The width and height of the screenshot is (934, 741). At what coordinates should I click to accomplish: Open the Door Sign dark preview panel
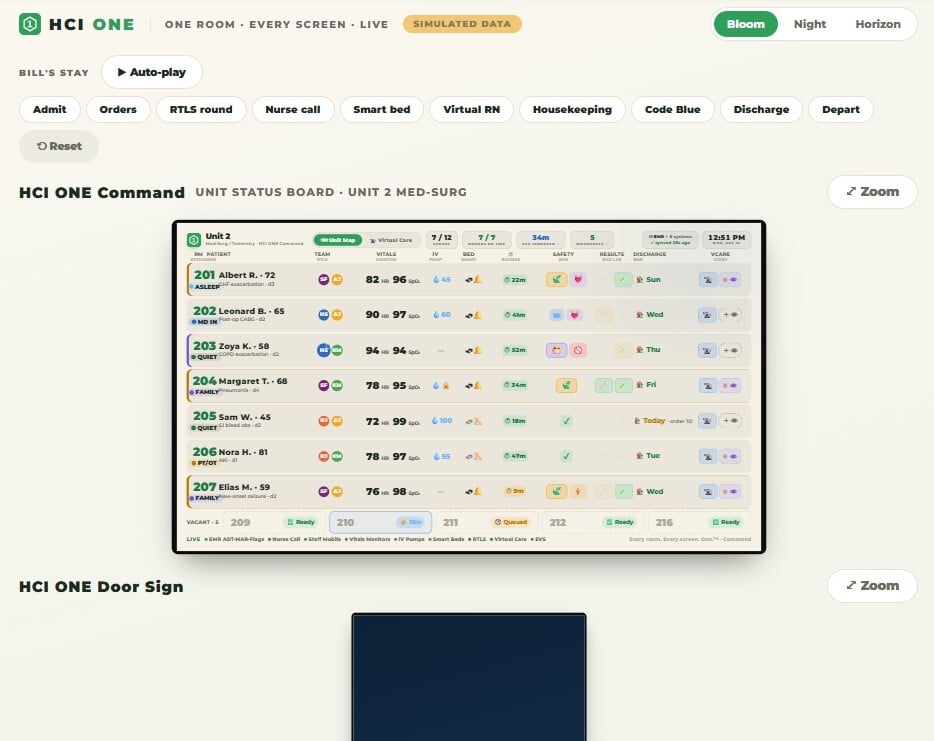pyautogui.click(x=469, y=677)
